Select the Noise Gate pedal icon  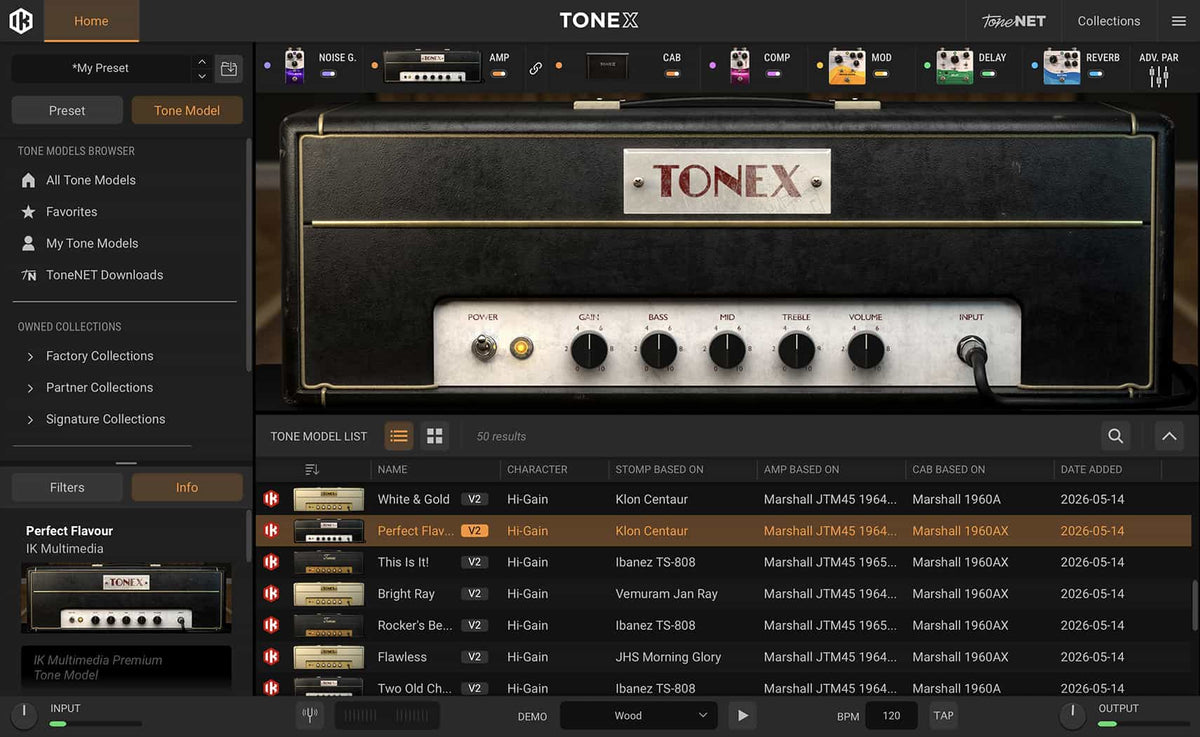(294, 66)
